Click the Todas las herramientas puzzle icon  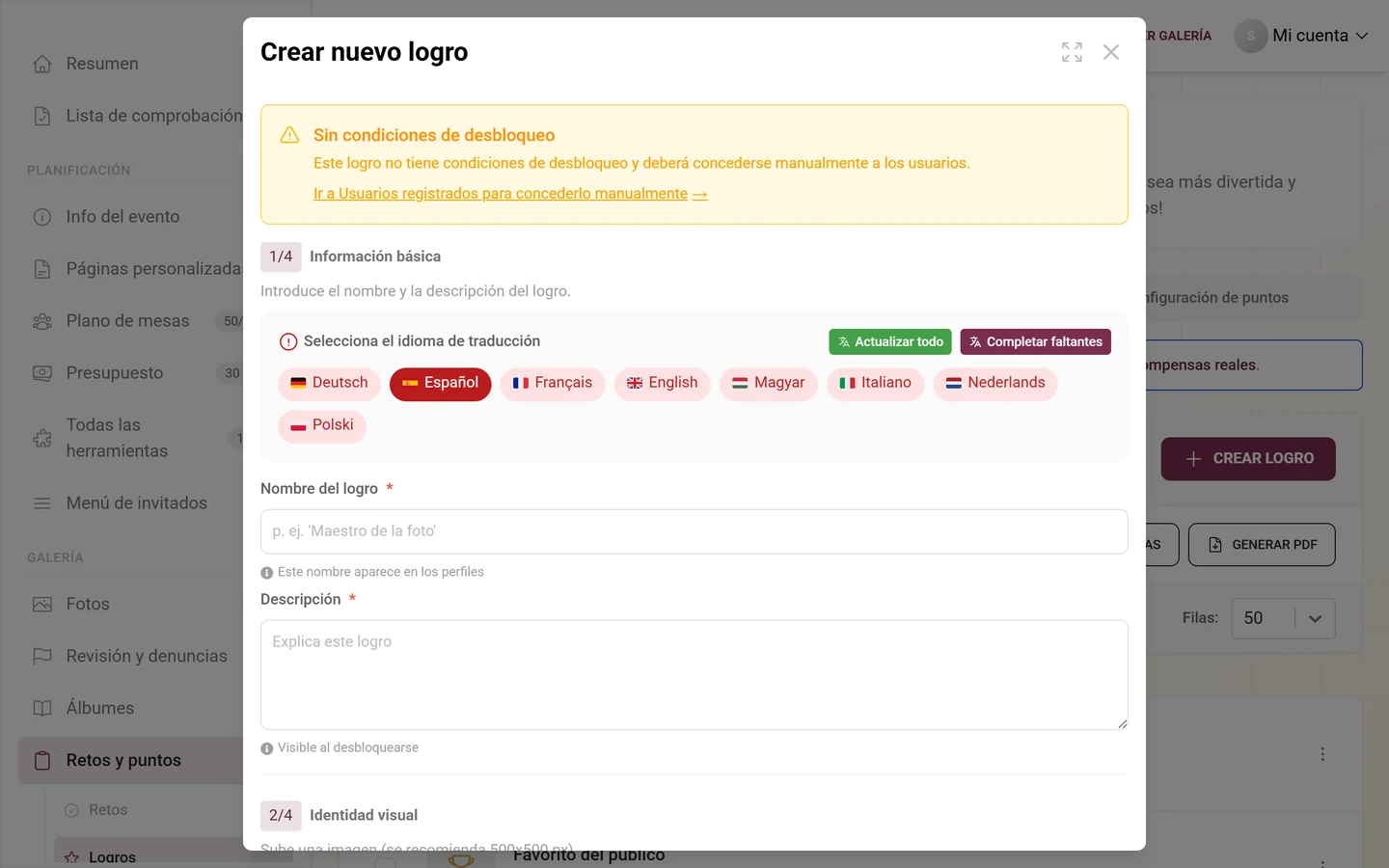(x=42, y=438)
